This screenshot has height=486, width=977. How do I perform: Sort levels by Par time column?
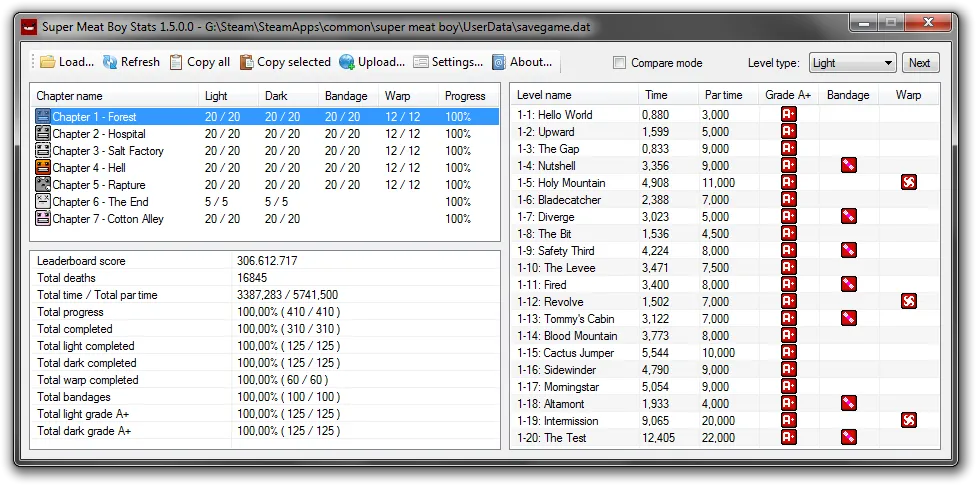pos(724,95)
